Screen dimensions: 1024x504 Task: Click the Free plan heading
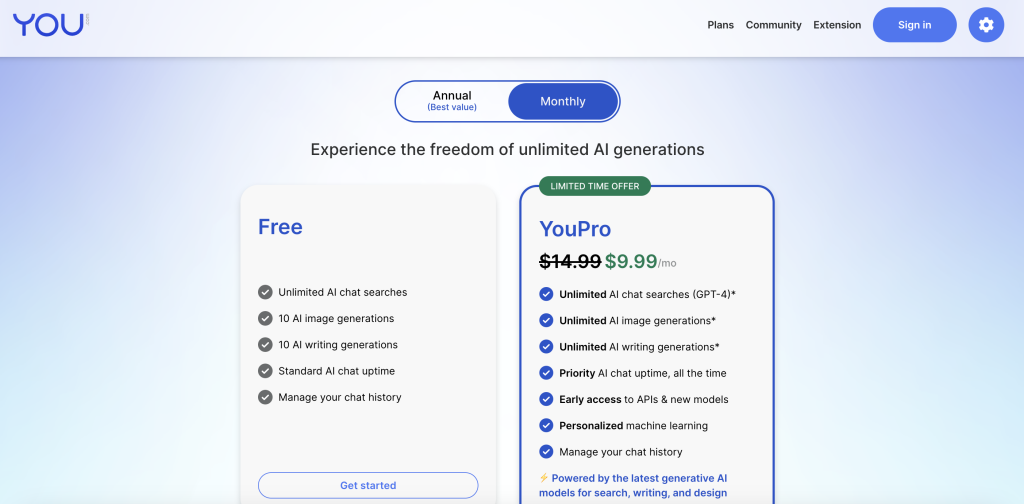point(280,227)
